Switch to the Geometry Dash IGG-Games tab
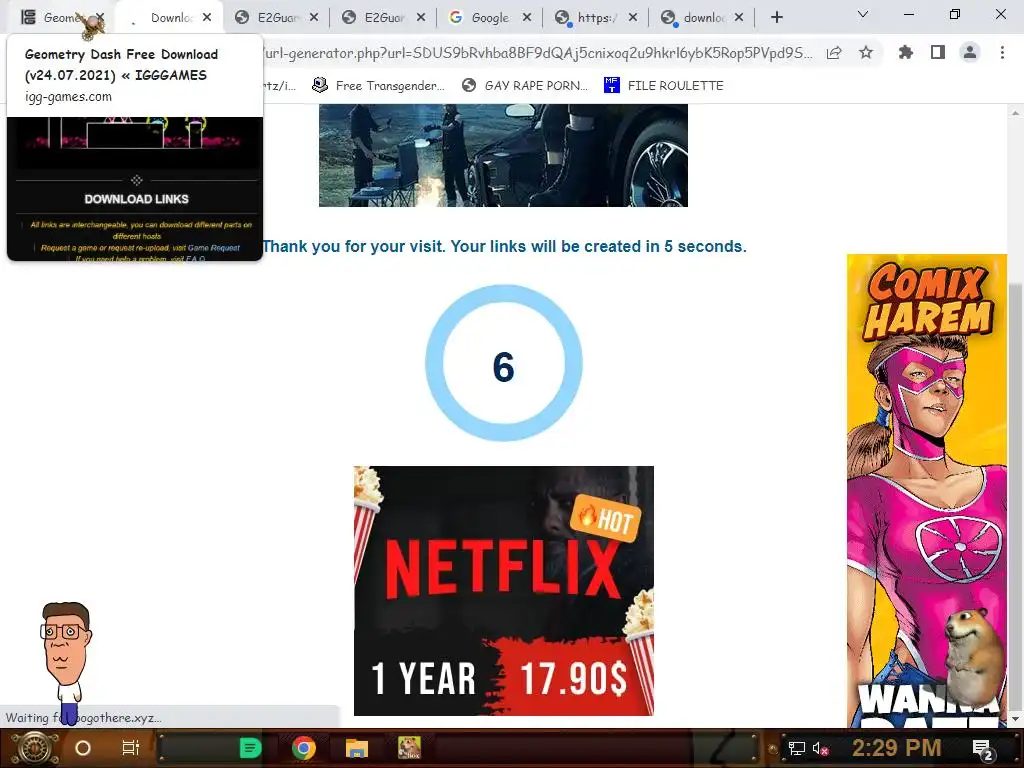This screenshot has width=1024, height=768. tap(60, 18)
